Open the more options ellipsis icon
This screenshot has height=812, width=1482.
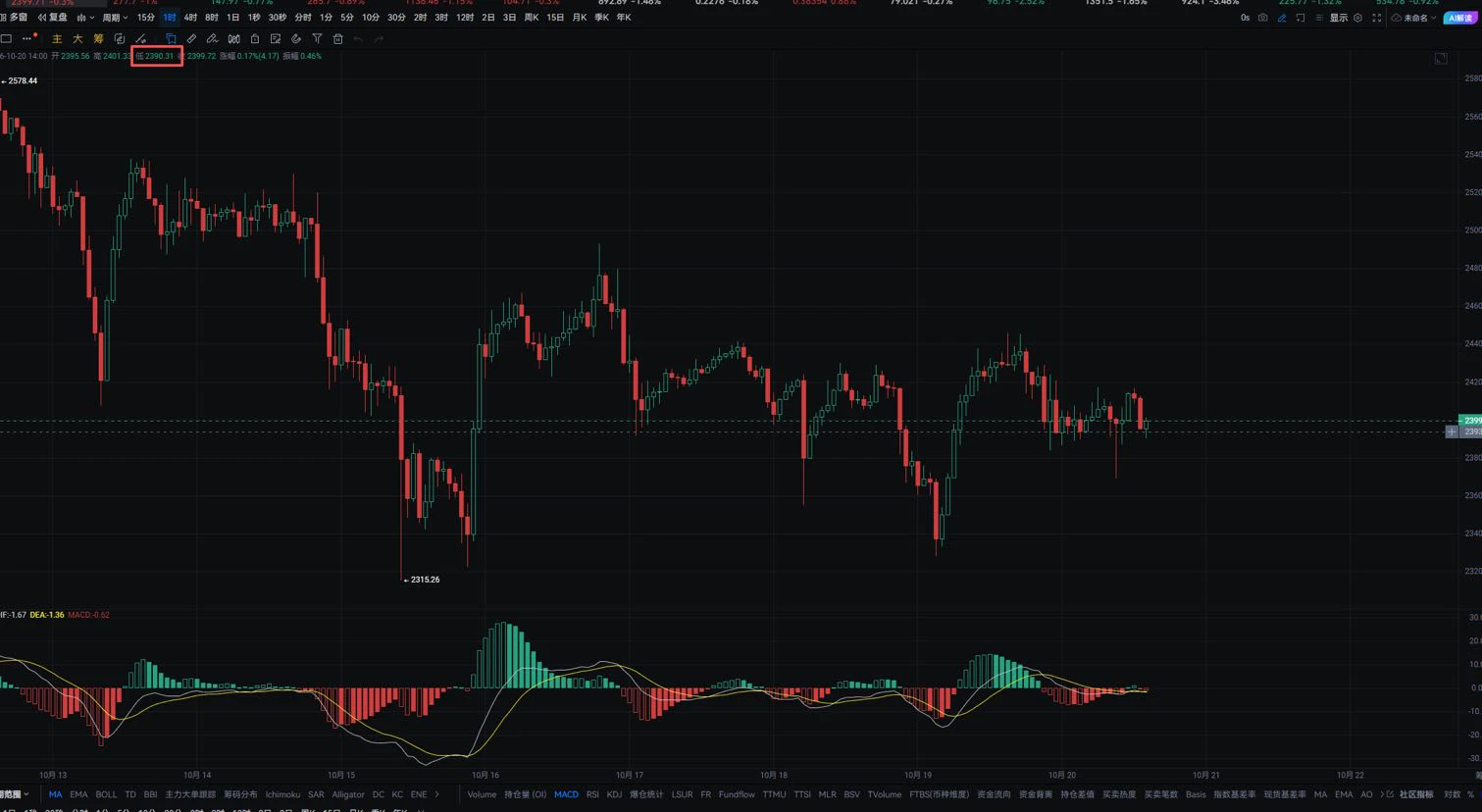click(26, 39)
